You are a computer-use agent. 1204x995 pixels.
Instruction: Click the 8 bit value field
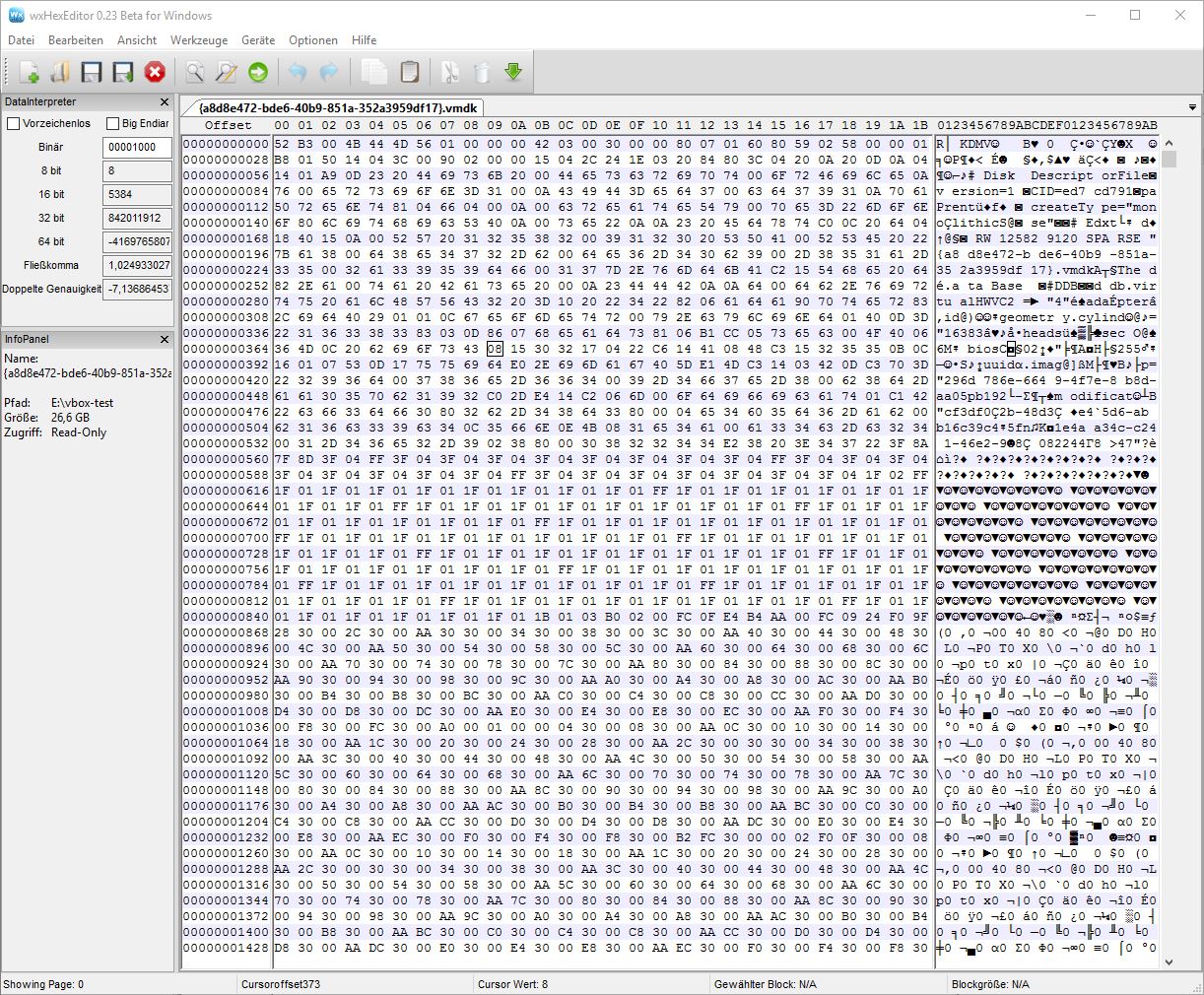(x=137, y=170)
